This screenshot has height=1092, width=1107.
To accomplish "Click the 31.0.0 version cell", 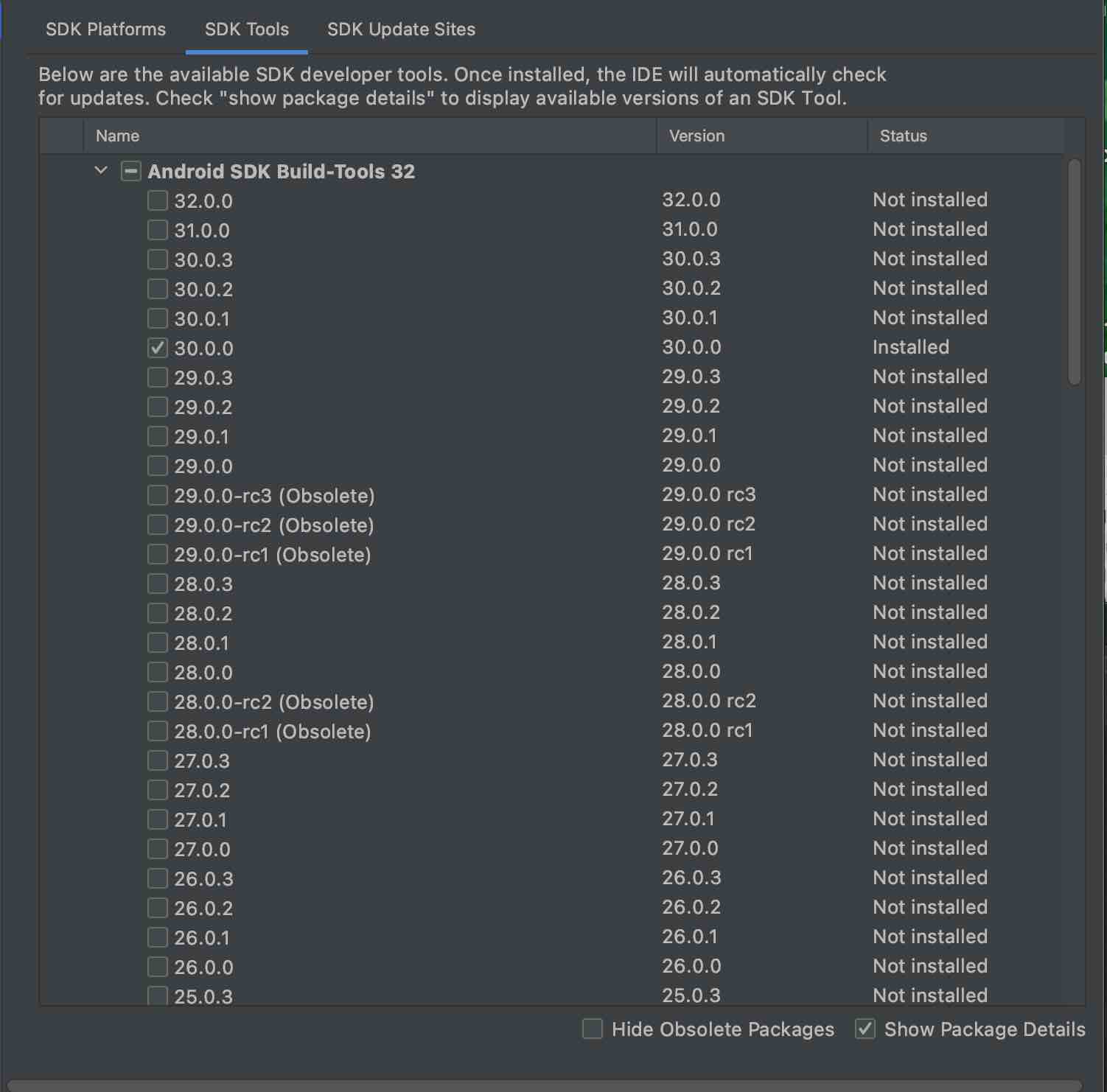I will click(690, 229).
